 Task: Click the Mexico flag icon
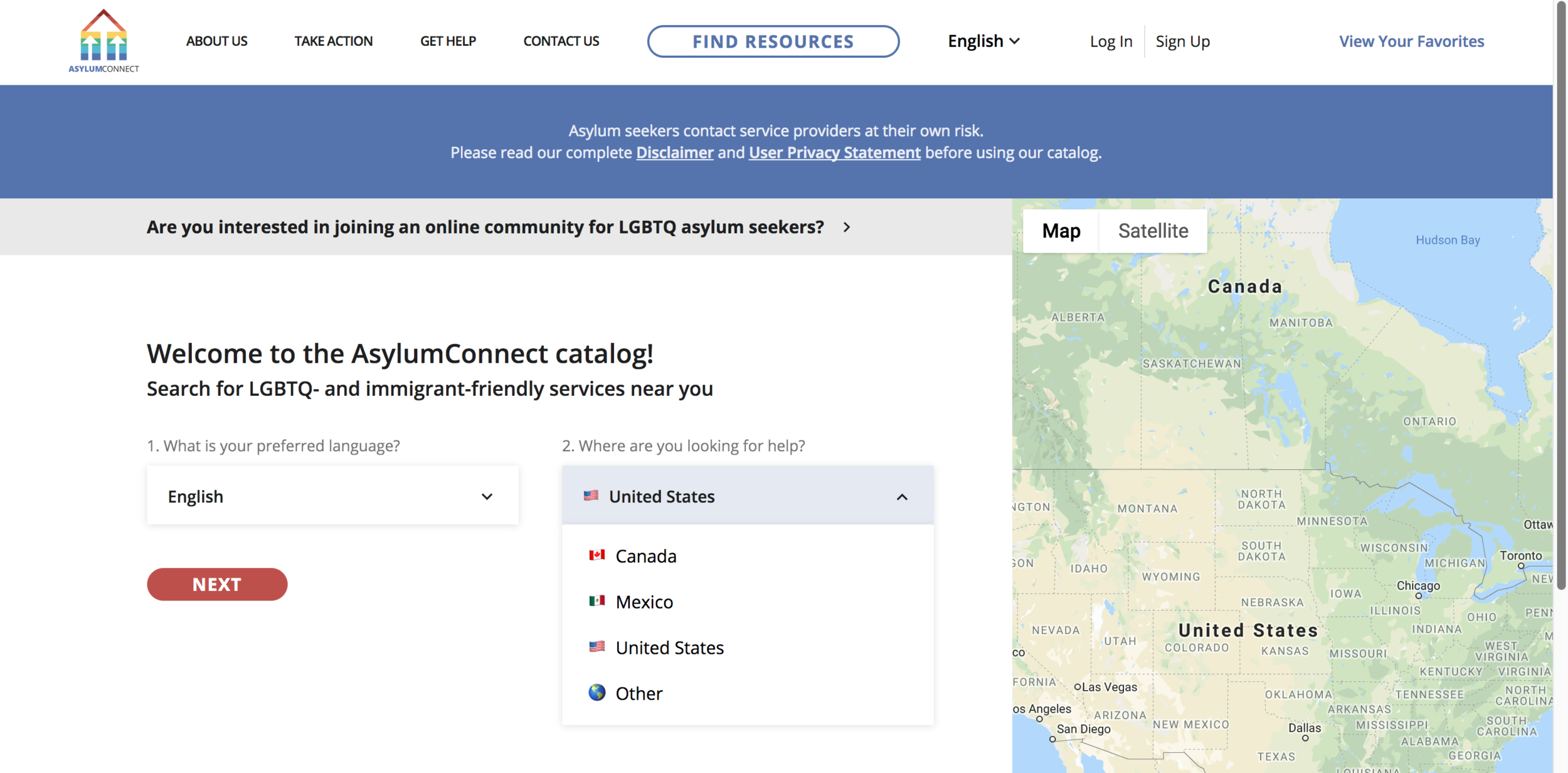click(597, 600)
